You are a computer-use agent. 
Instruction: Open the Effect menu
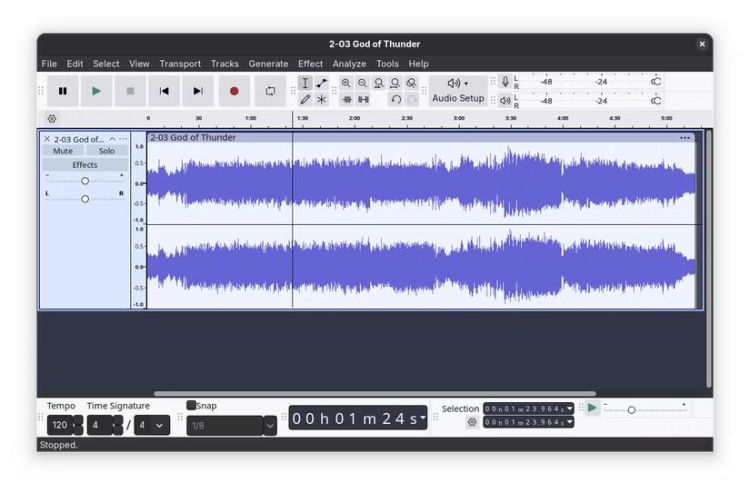point(310,64)
